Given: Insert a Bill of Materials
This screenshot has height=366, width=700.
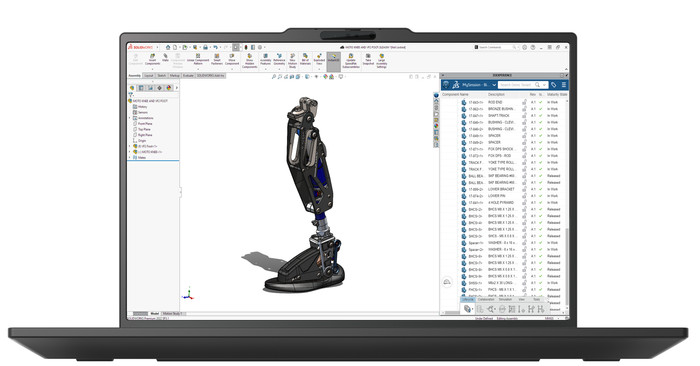Looking at the screenshot, I should (305, 59).
